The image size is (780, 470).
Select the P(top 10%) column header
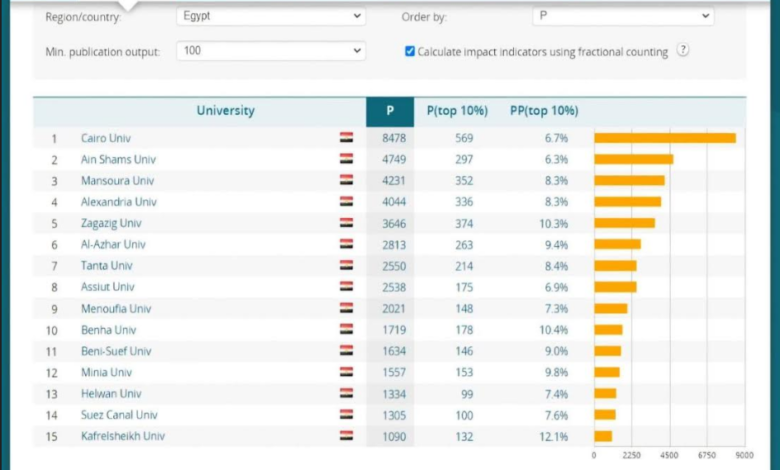[457, 111]
